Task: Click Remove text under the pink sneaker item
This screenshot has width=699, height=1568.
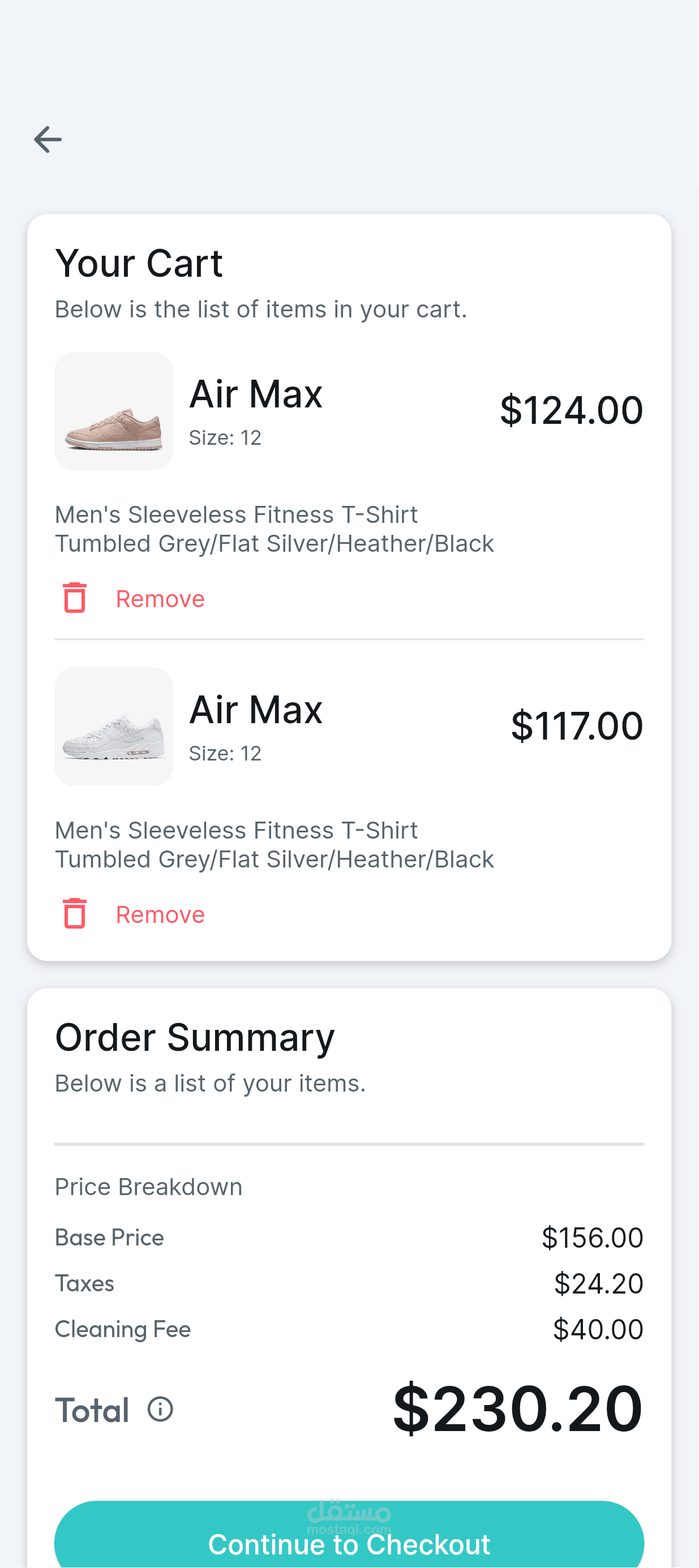Action: pos(160,599)
